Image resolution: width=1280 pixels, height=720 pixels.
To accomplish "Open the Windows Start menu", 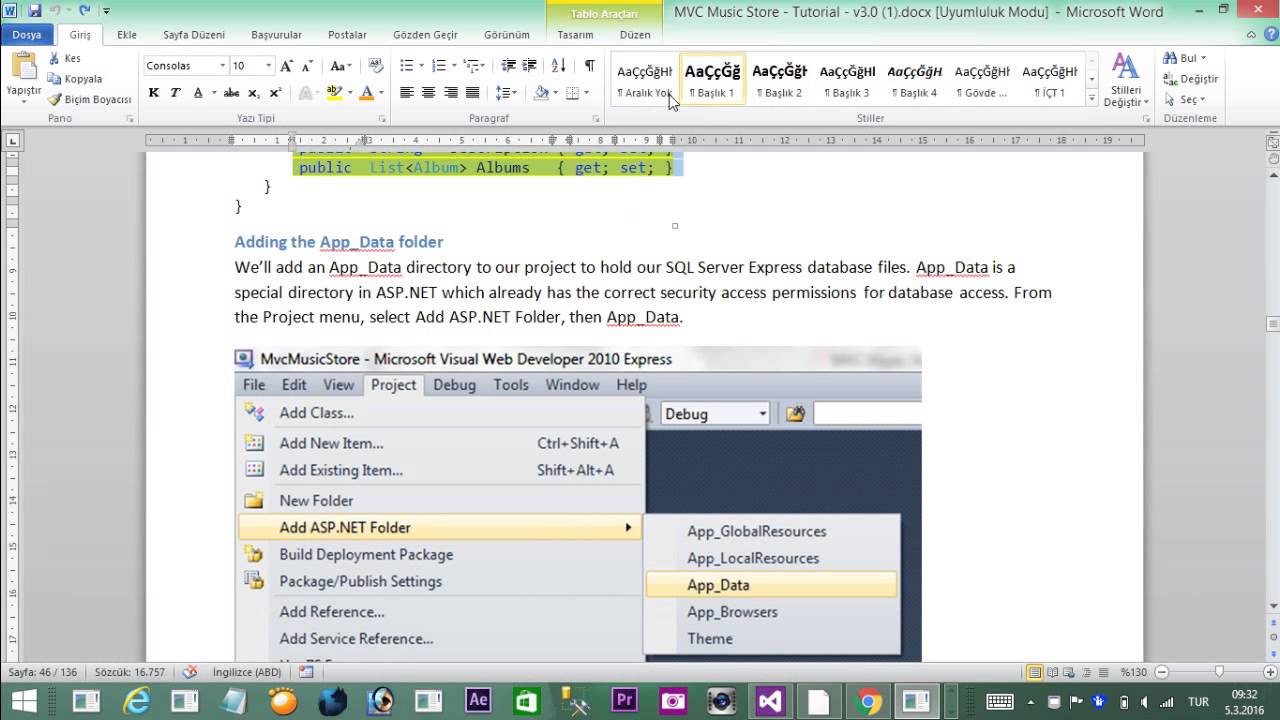I will (24, 701).
